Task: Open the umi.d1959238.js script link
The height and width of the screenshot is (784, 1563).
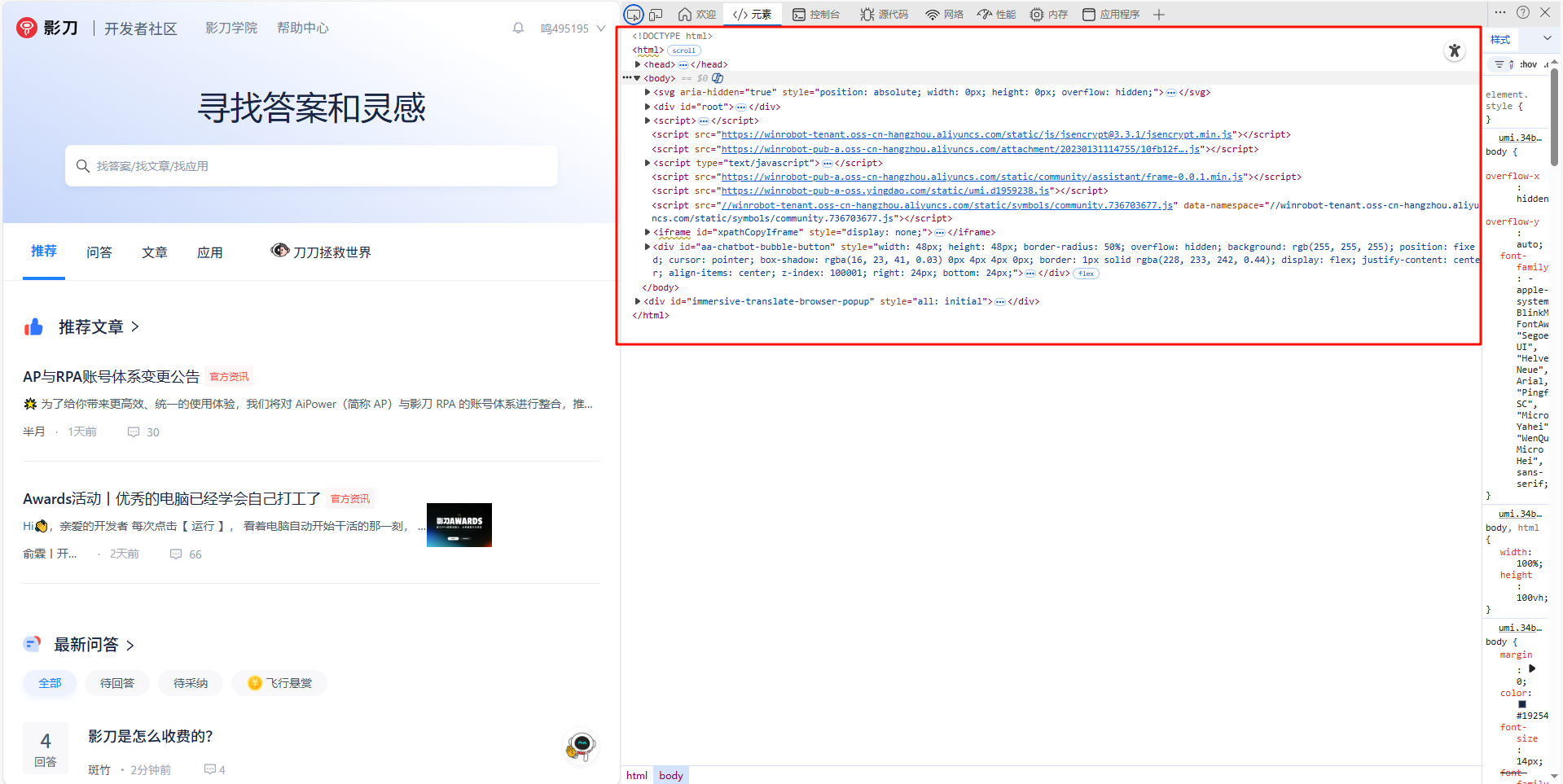Action: tap(885, 191)
